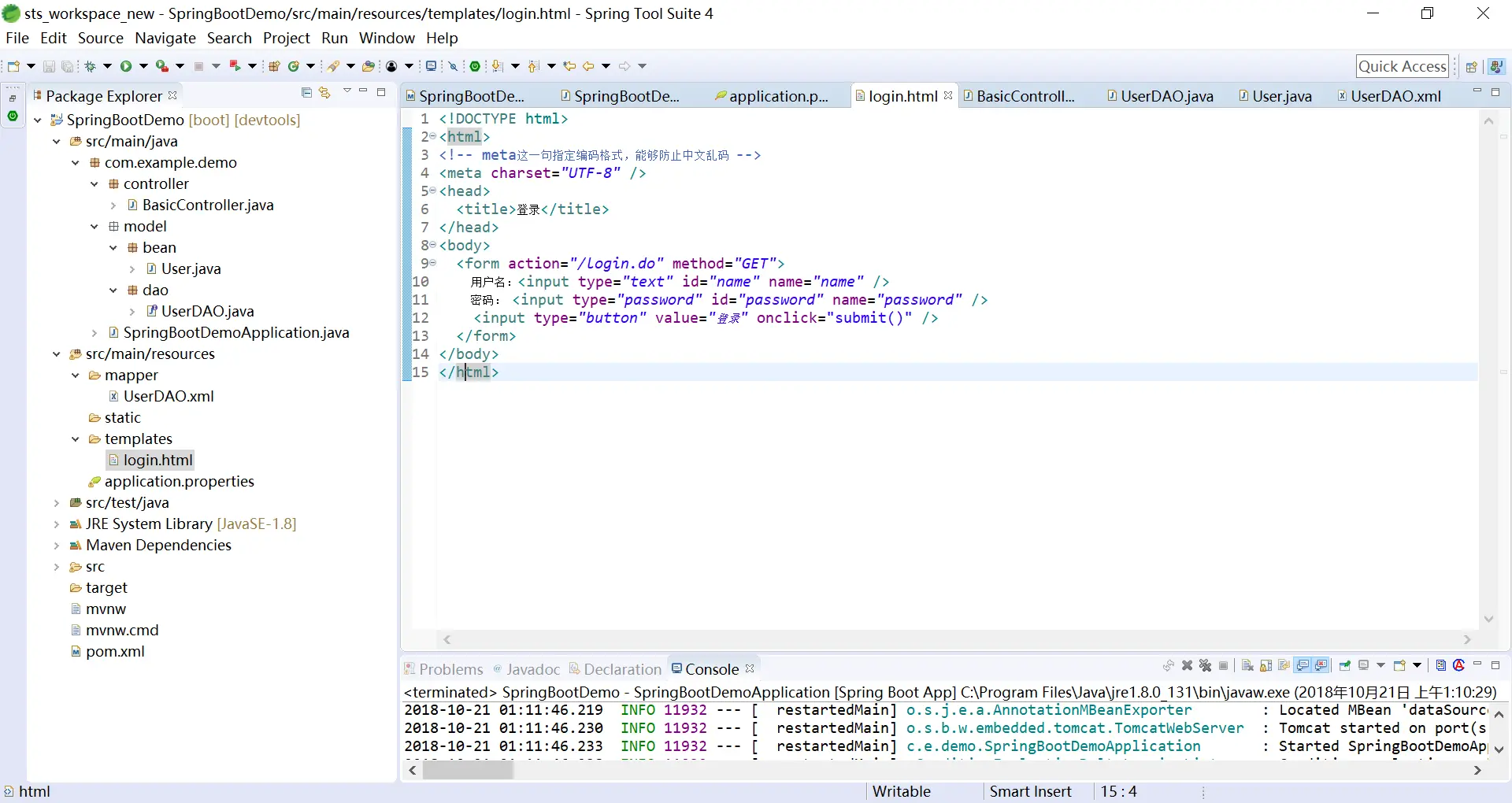The image size is (1512, 803).
Task: Click Collapse All icon in Package Explorer
Action: click(306, 93)
